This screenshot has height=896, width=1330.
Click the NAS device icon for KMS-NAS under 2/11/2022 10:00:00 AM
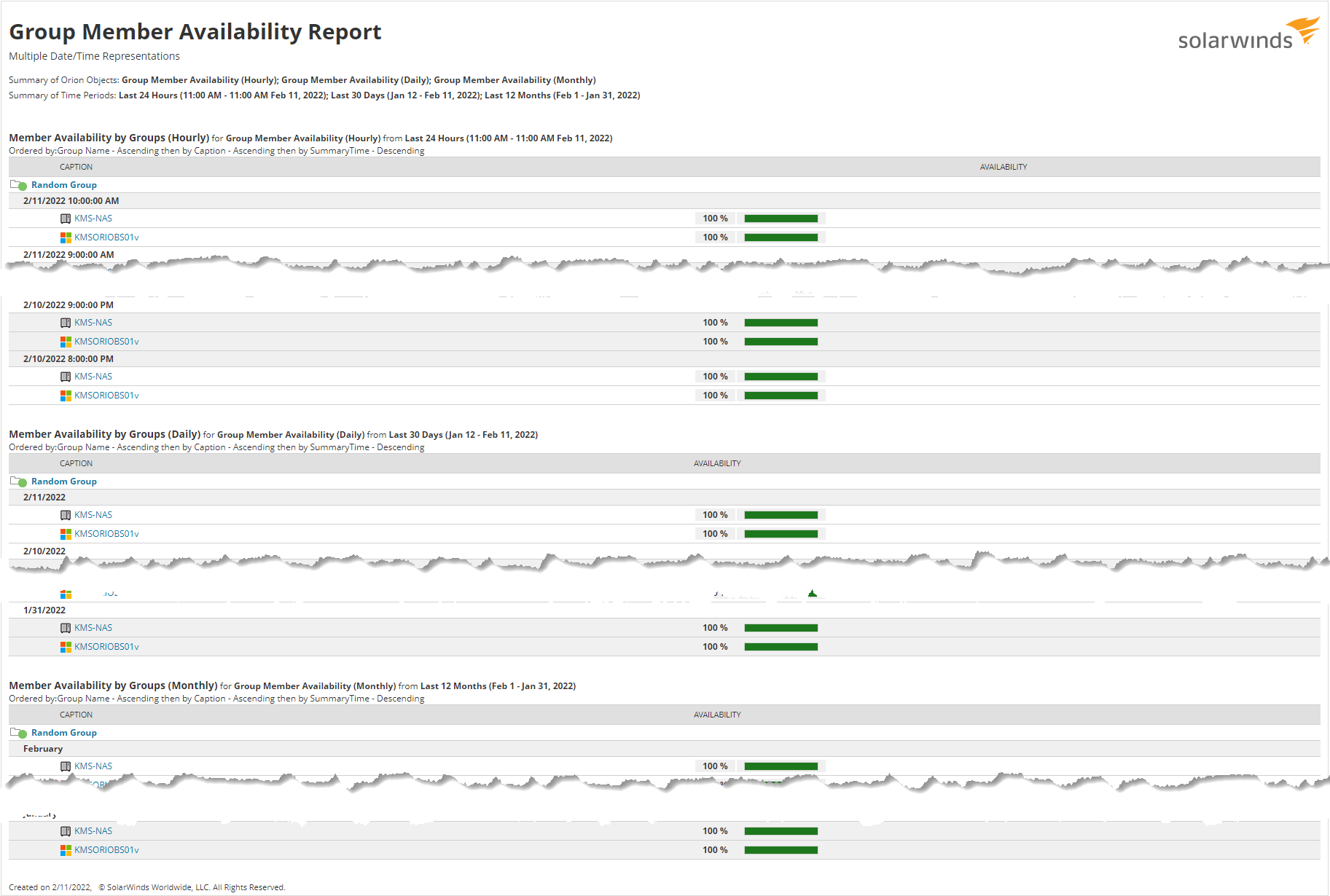66,219
